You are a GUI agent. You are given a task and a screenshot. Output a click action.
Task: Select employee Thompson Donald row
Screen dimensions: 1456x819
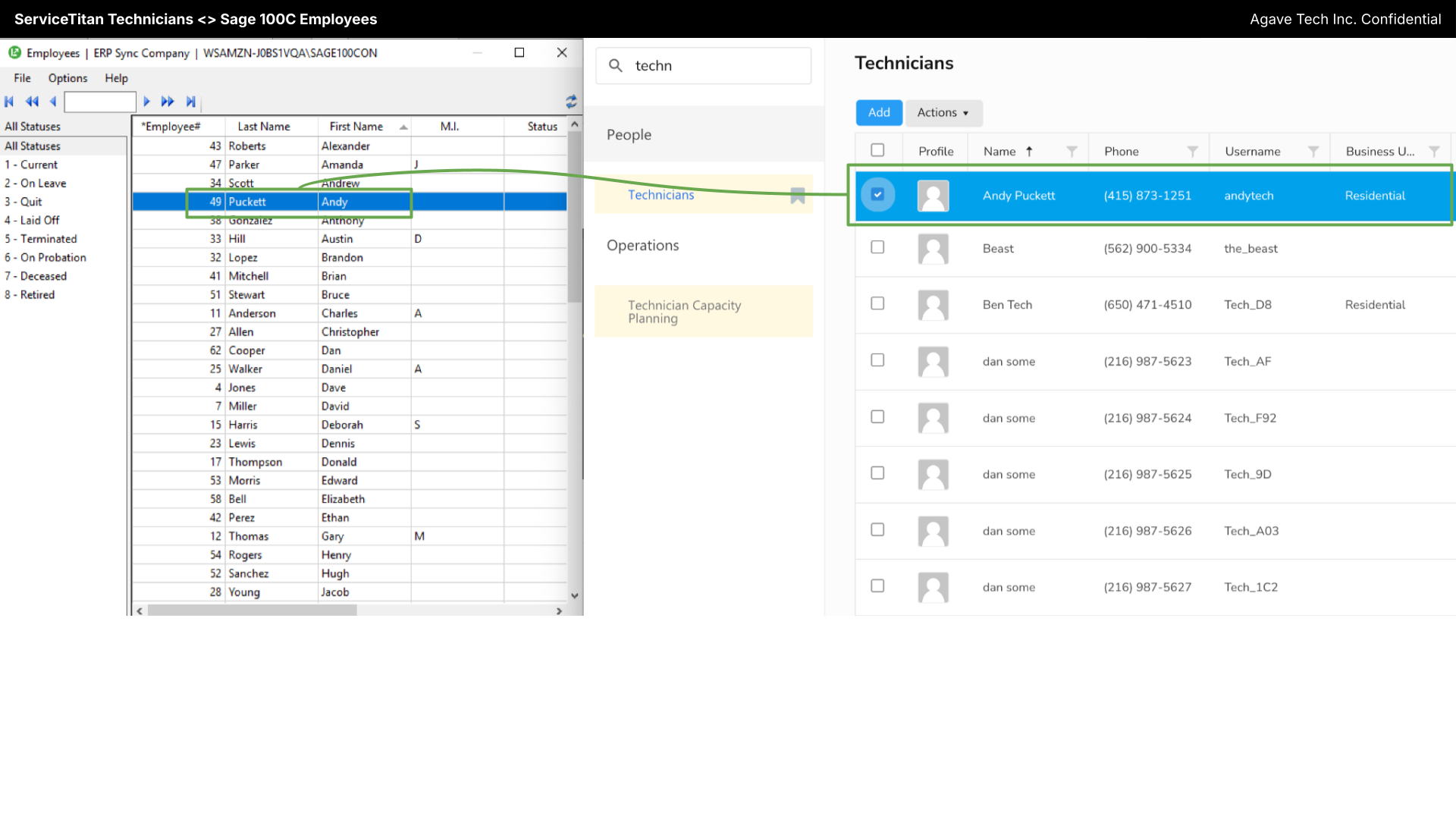(350, 462)
